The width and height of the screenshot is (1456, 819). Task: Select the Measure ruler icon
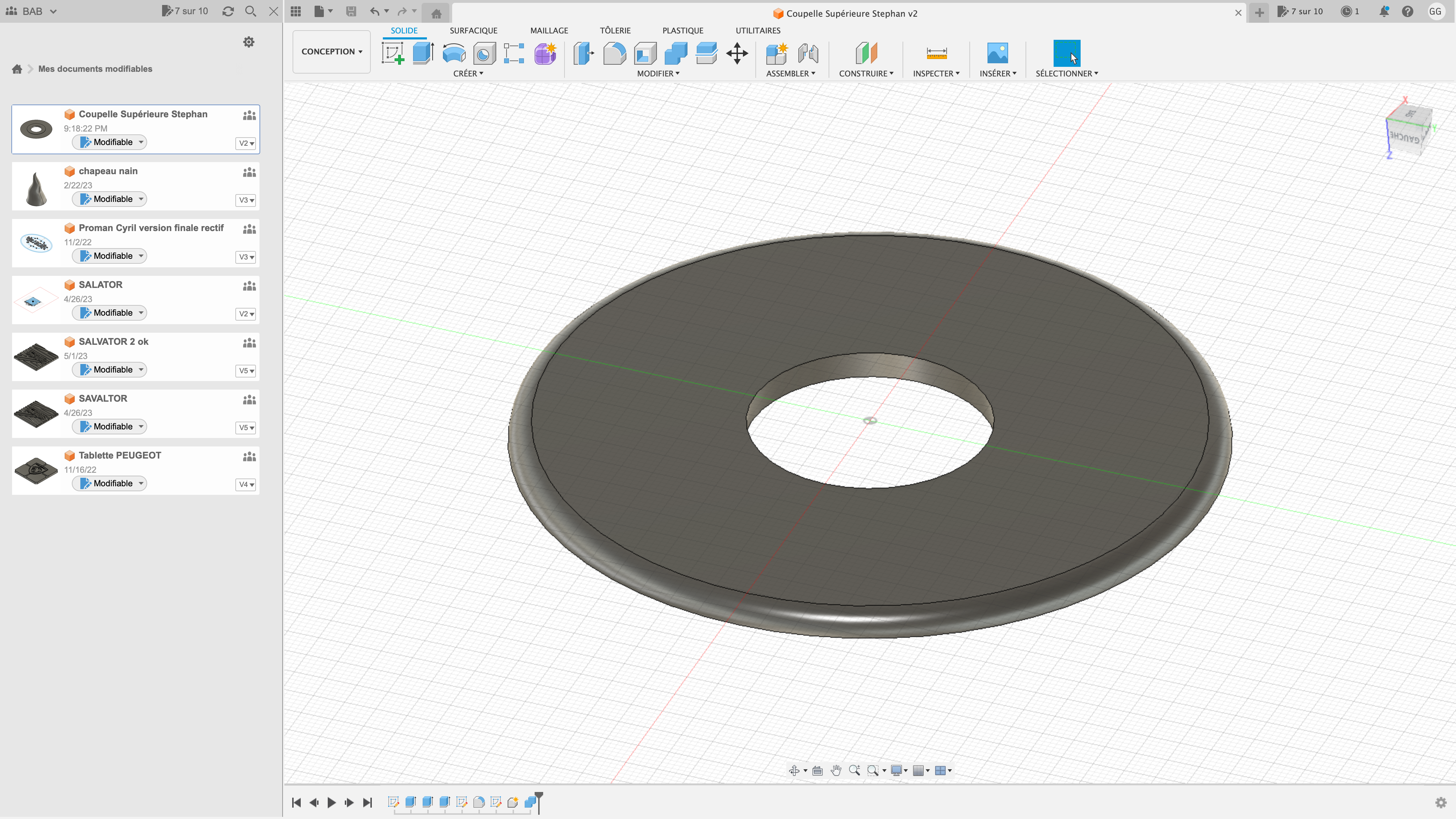coord(937,53)
